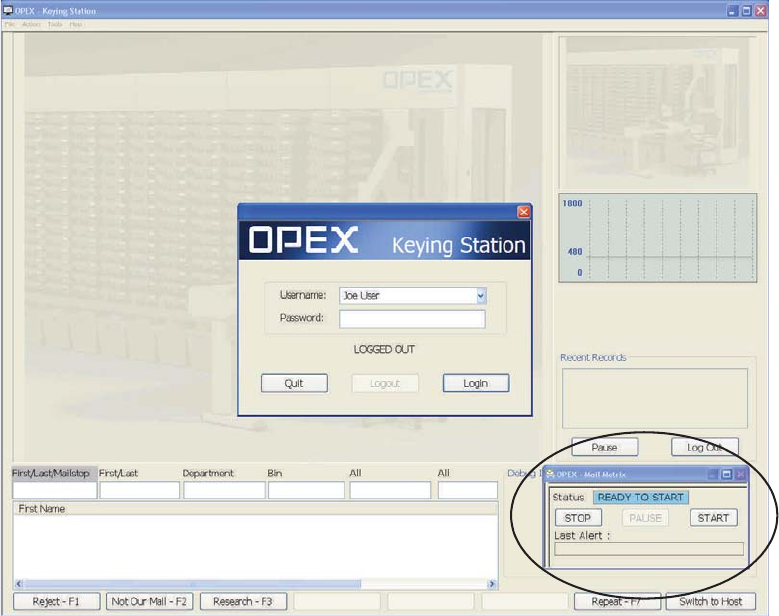This screenshot has height=616, width=779.
Task: Click the Mail Matrix window title icon
Action: click(550, 474)
